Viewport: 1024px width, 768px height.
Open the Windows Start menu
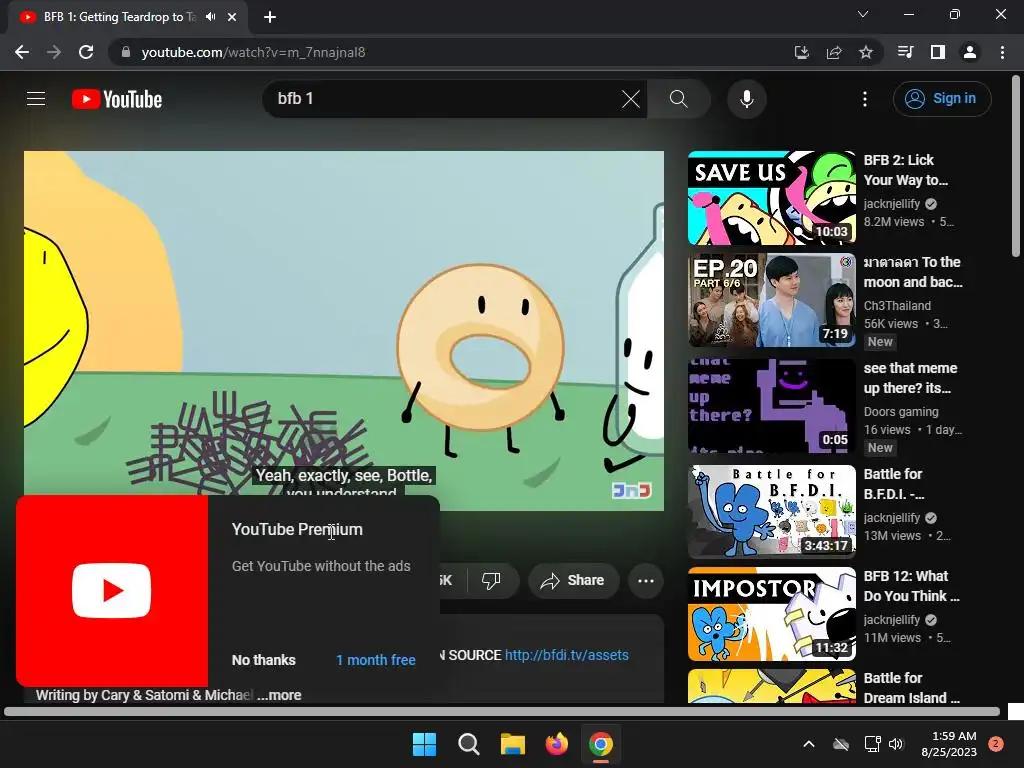point(424,744)
